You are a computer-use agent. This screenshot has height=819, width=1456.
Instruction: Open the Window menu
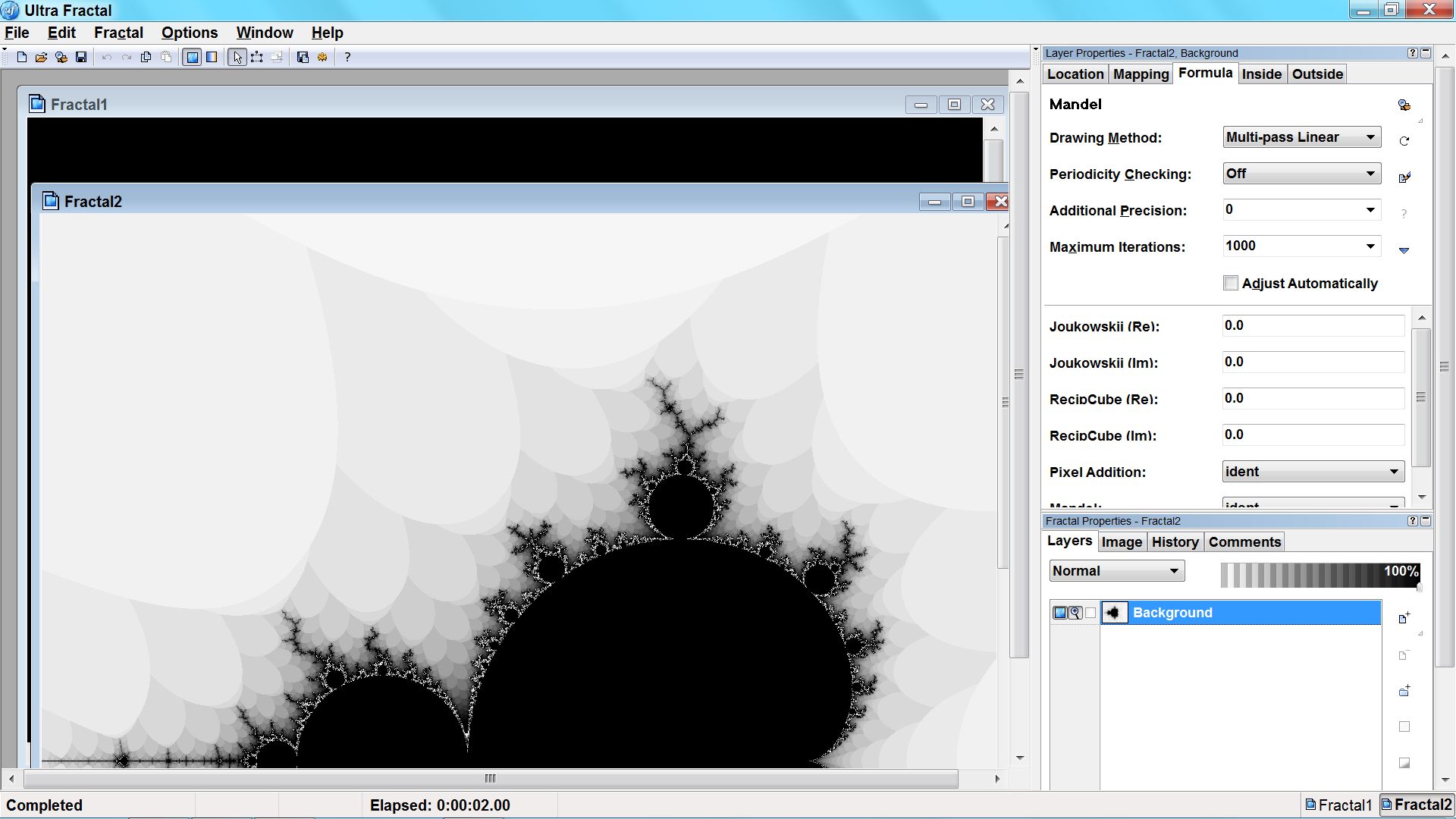[x=265, y=33]
